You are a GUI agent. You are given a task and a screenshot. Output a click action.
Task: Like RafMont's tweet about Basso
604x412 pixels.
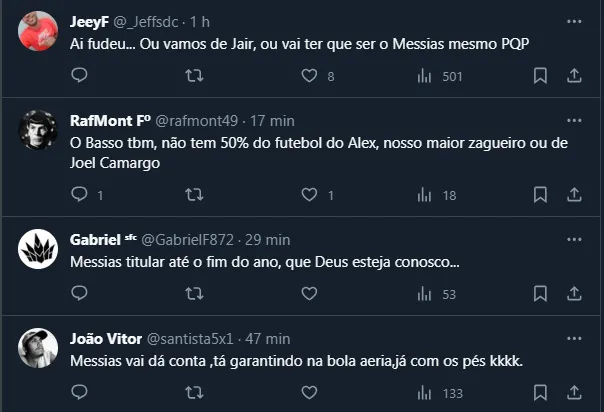click(x=310, y=195)
